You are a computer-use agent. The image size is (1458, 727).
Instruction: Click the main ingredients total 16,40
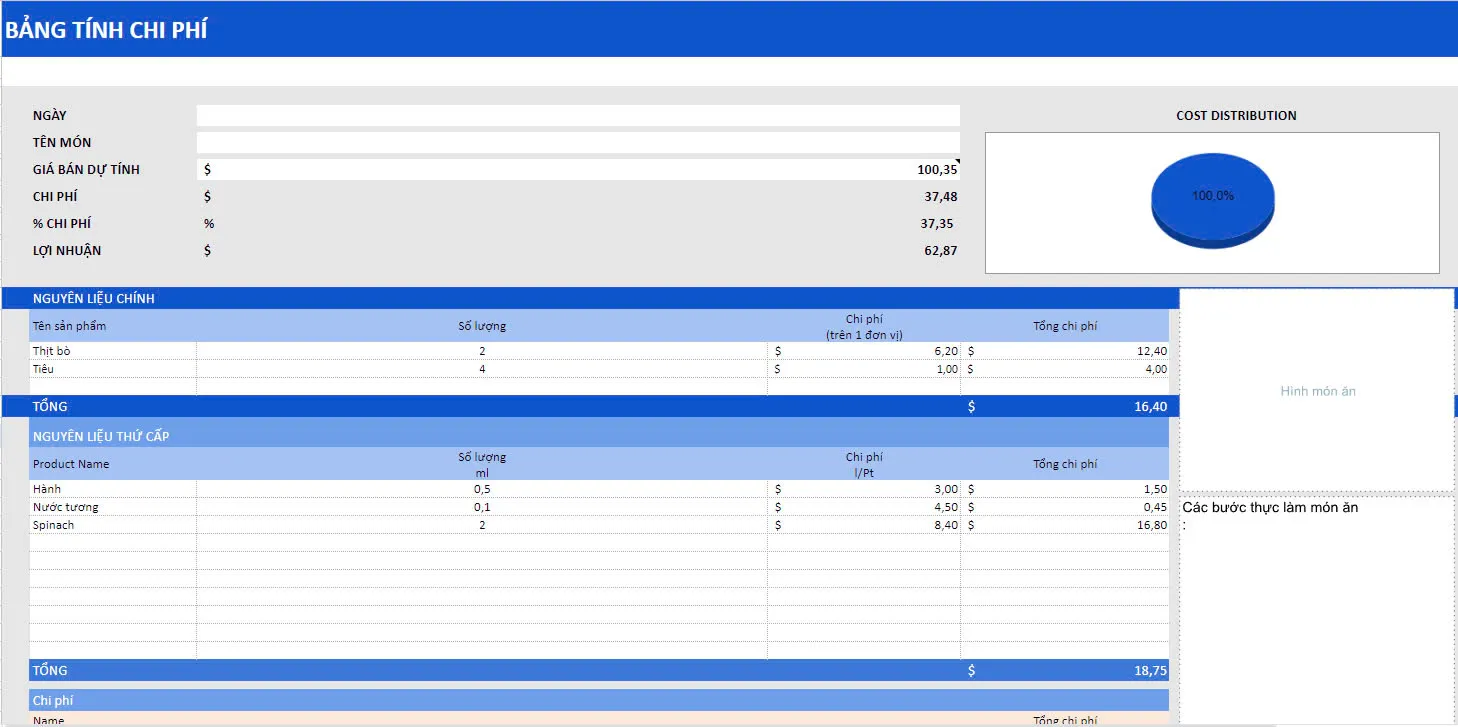(x=1149, y=407)
